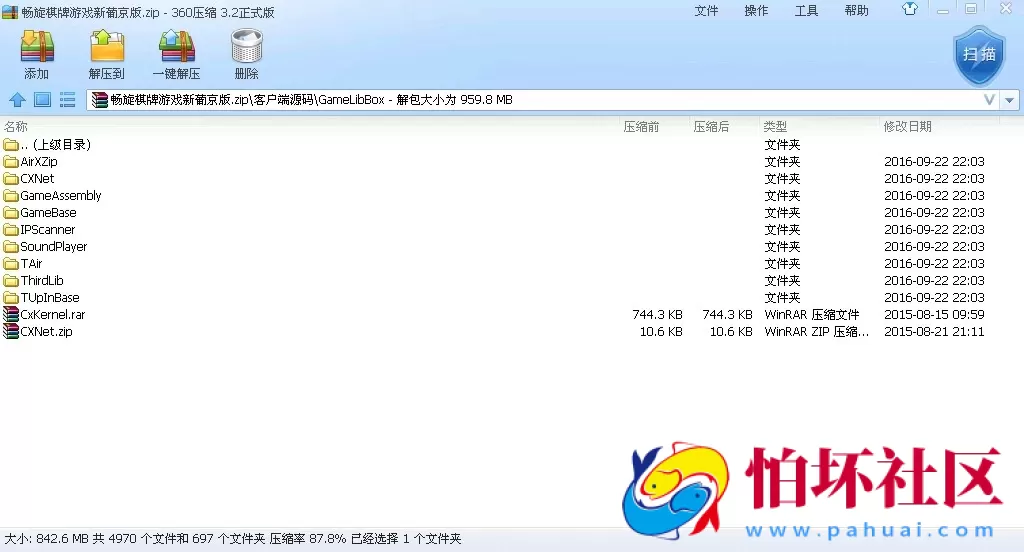1024x552 pixels.
Task: Open the skin shirt icon in title bar
Action: tap(910, 9)
